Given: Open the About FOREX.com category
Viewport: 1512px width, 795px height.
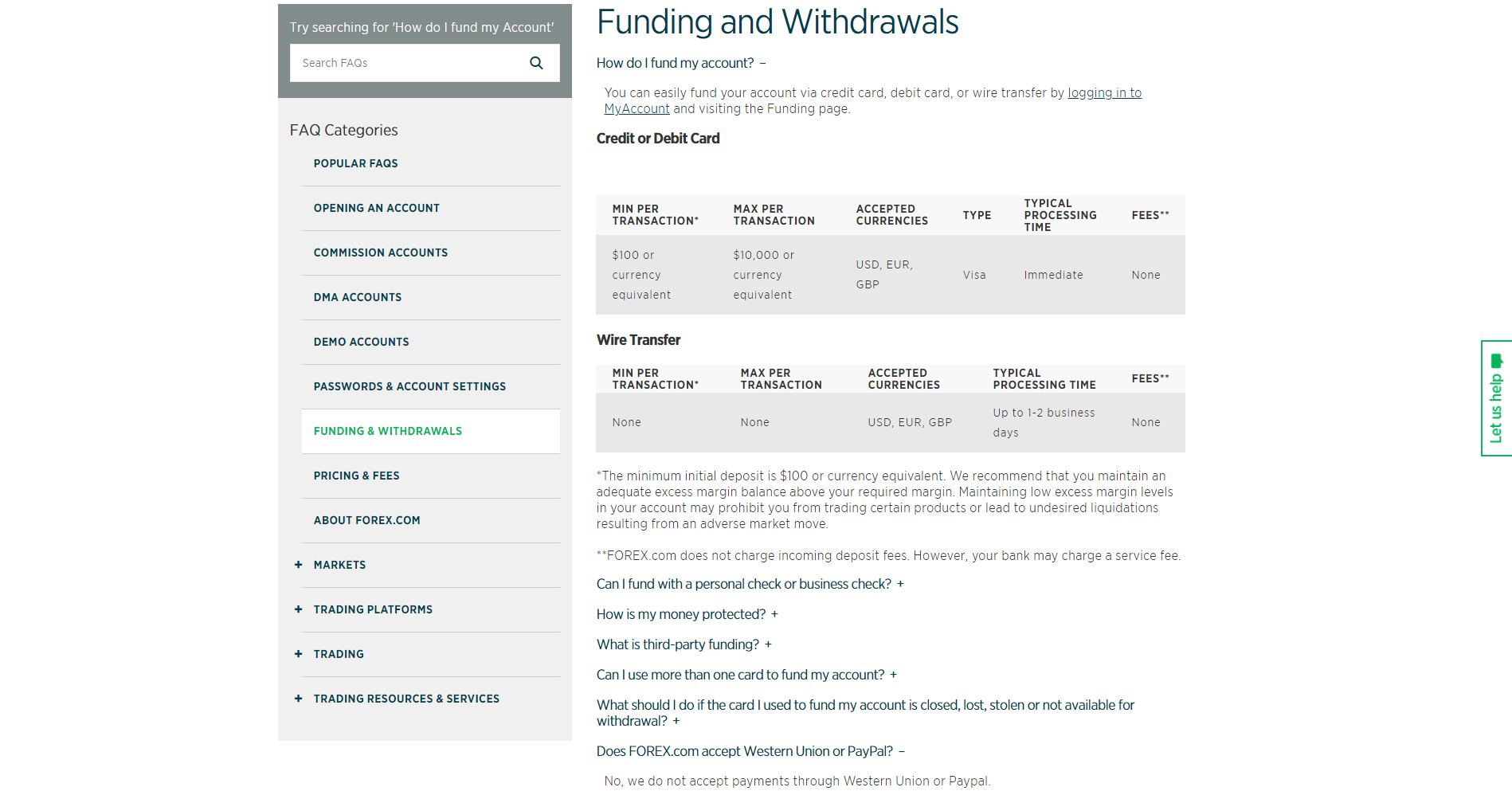Looking at the screenshot, I should pyautogui.click(x=366, y=520).
